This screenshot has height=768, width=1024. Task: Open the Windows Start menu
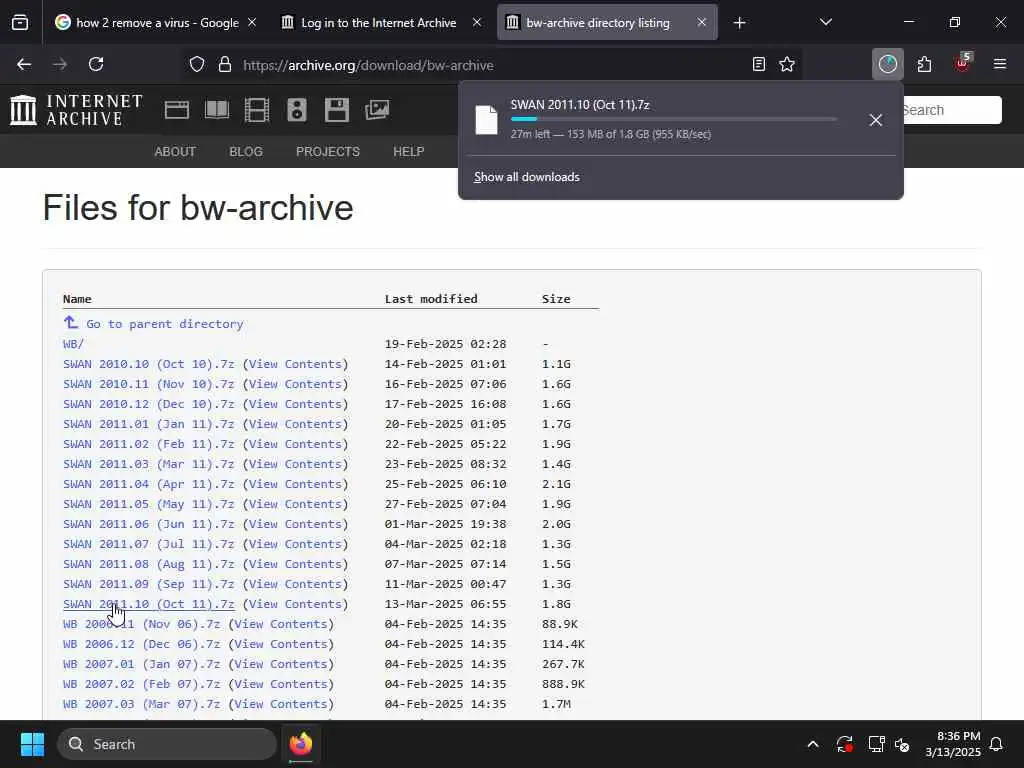[x=33, y=744]
